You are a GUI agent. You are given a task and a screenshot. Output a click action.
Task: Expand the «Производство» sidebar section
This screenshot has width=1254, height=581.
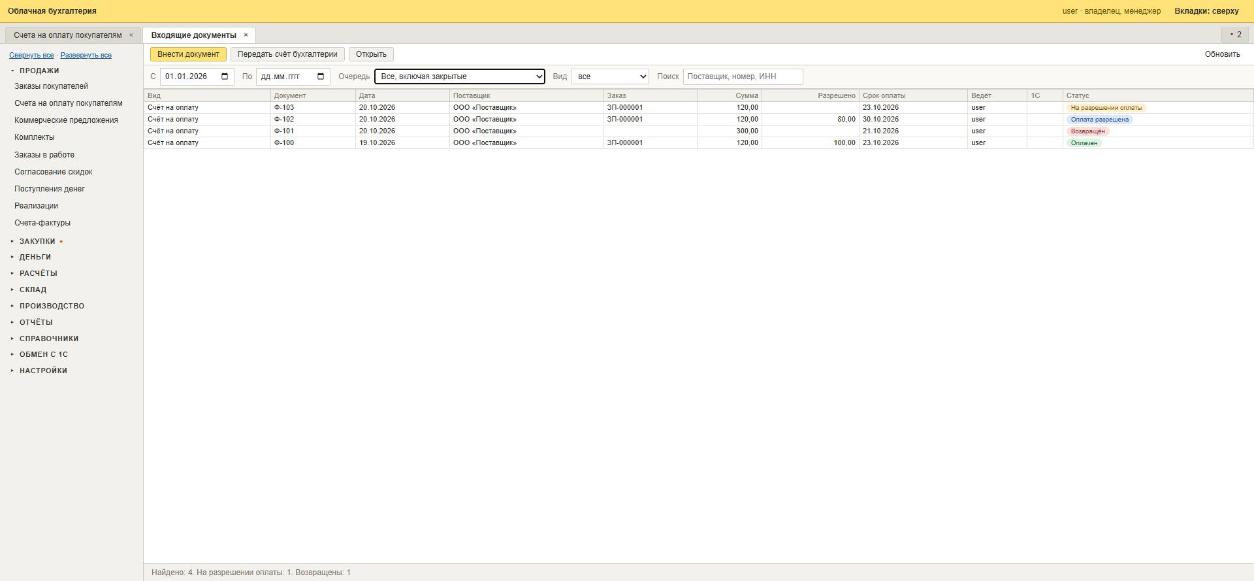[x=52, y=306]
